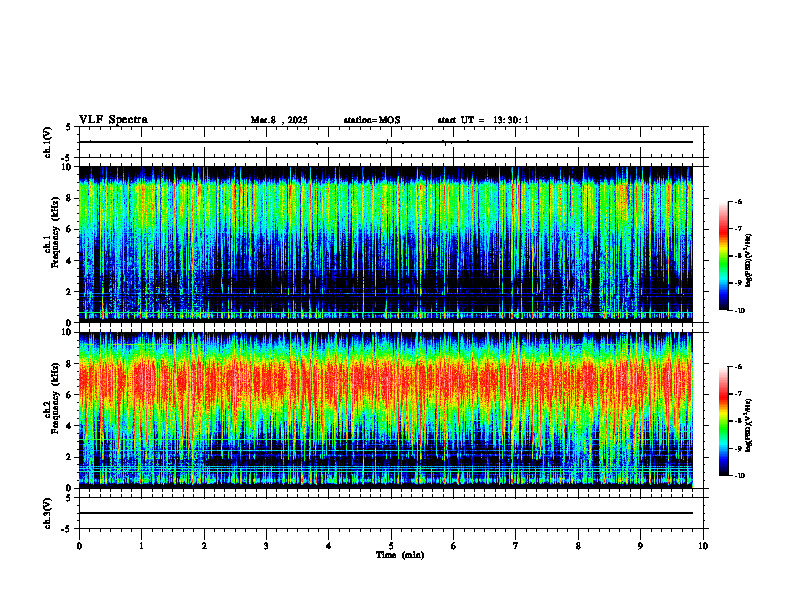
Task: Click inside the ch.1 spectrogram panel
Action: pyautogui.click(x=385, y=244)
